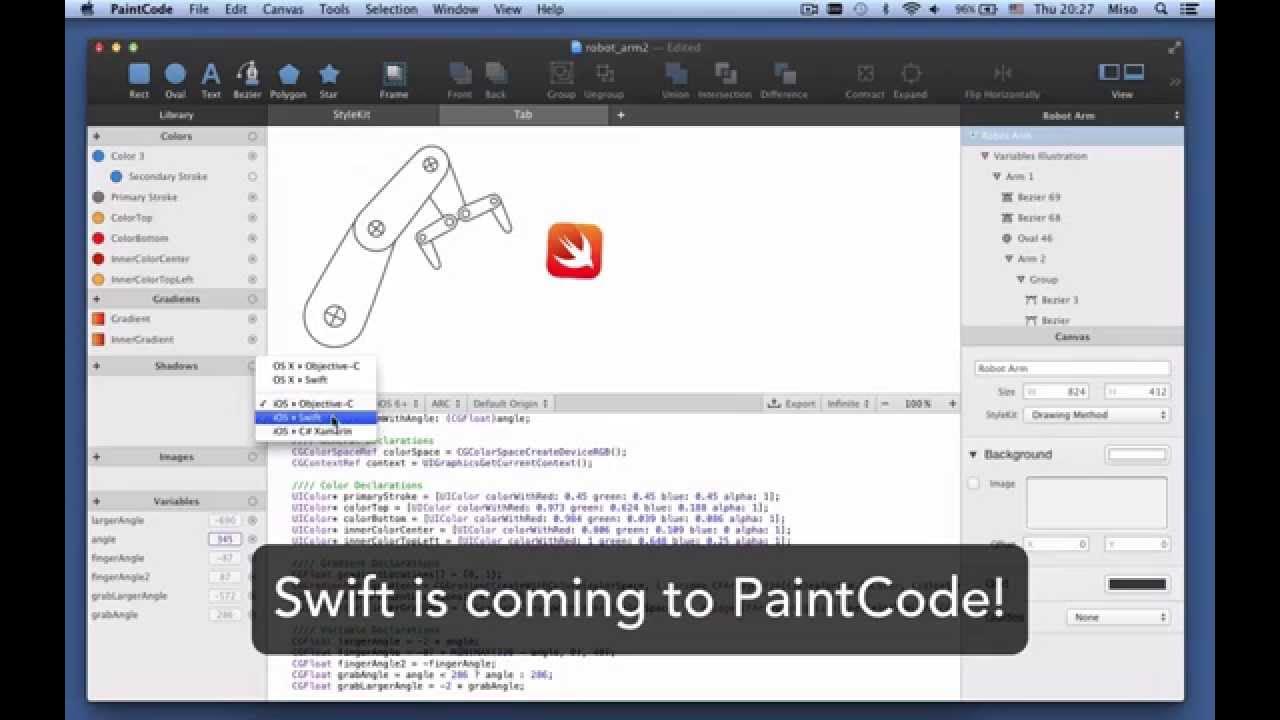The image size is (1280, 720).
Task: Click the Background color swatch
Action: [x=1137, y=454]
